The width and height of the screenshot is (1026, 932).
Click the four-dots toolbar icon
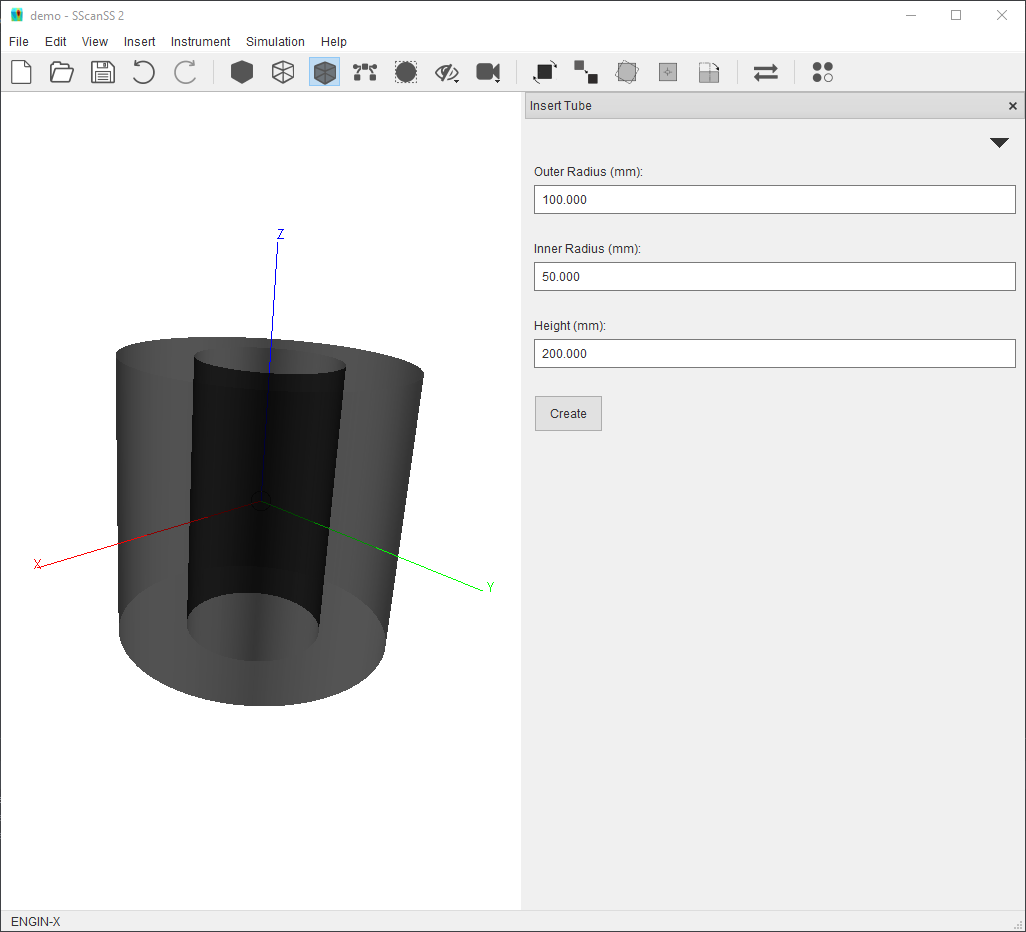pos(822,72)
